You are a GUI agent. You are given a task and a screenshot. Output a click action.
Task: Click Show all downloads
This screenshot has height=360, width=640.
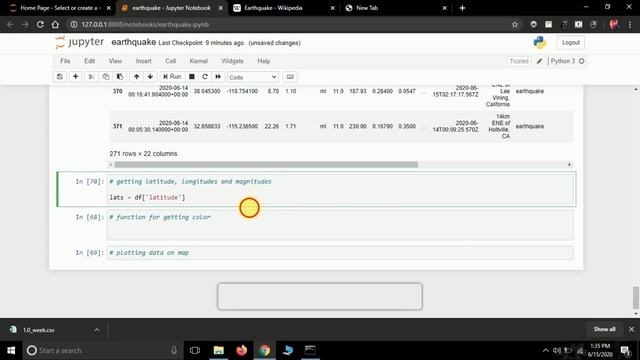pos(604,329)
